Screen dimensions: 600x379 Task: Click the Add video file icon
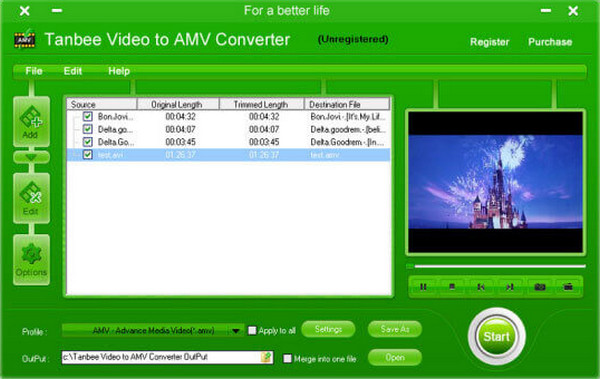[31, 122]
